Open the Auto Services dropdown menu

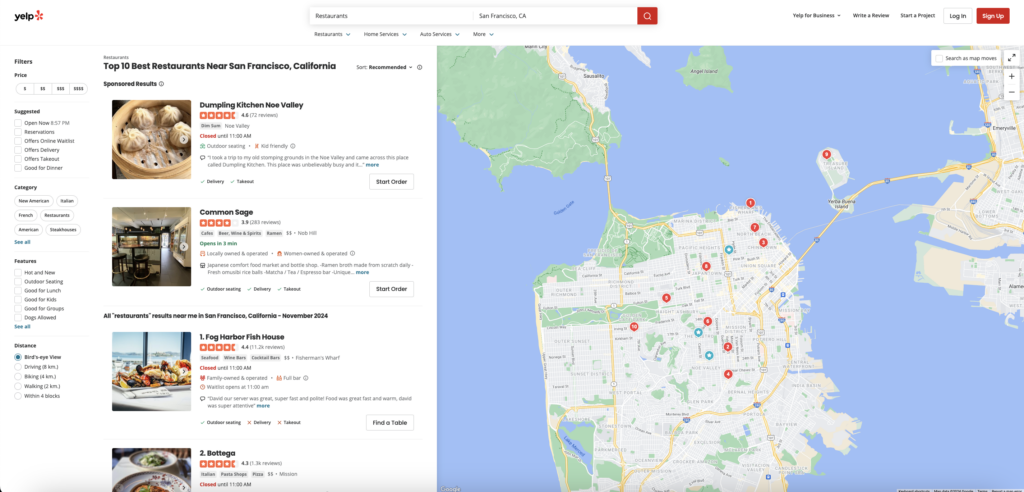(x=440, y=34)
